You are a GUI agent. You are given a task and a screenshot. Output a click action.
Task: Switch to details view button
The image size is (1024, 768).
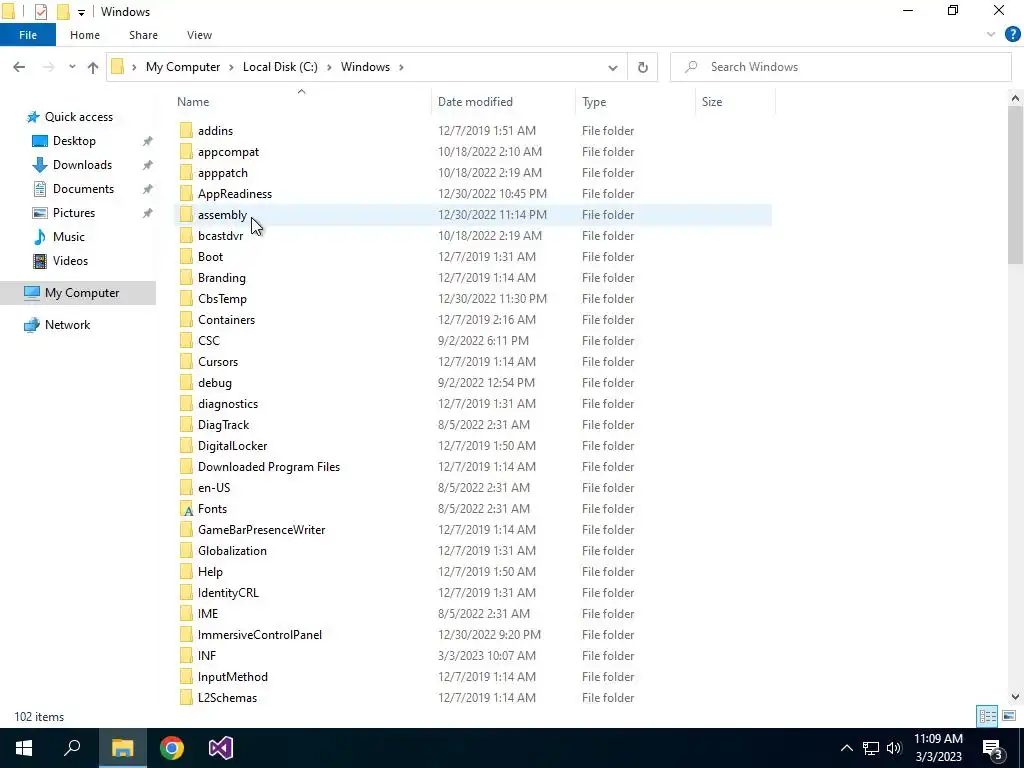click(987, 716)
